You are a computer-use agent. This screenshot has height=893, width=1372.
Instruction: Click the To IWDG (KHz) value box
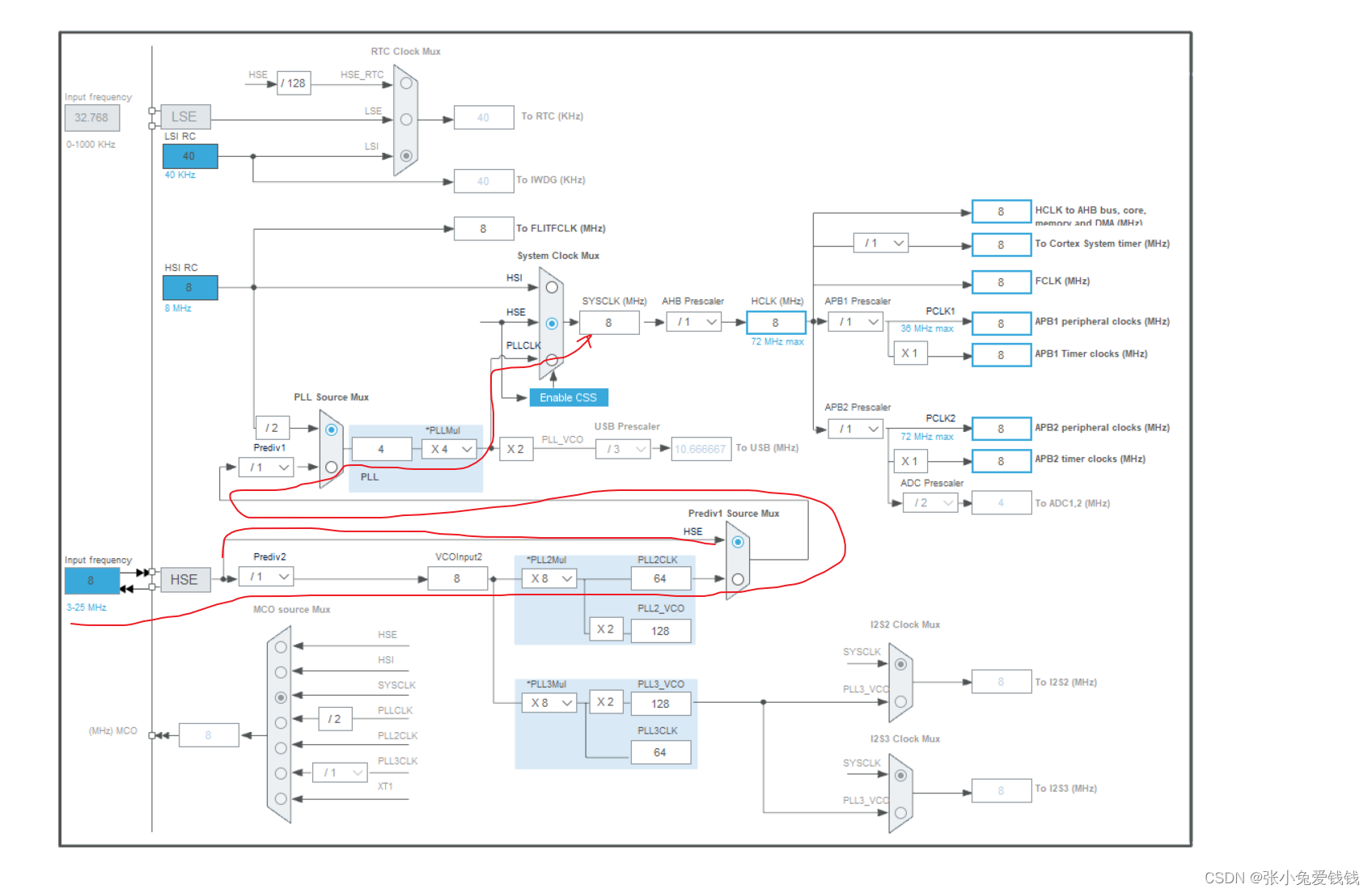point(484,181)
